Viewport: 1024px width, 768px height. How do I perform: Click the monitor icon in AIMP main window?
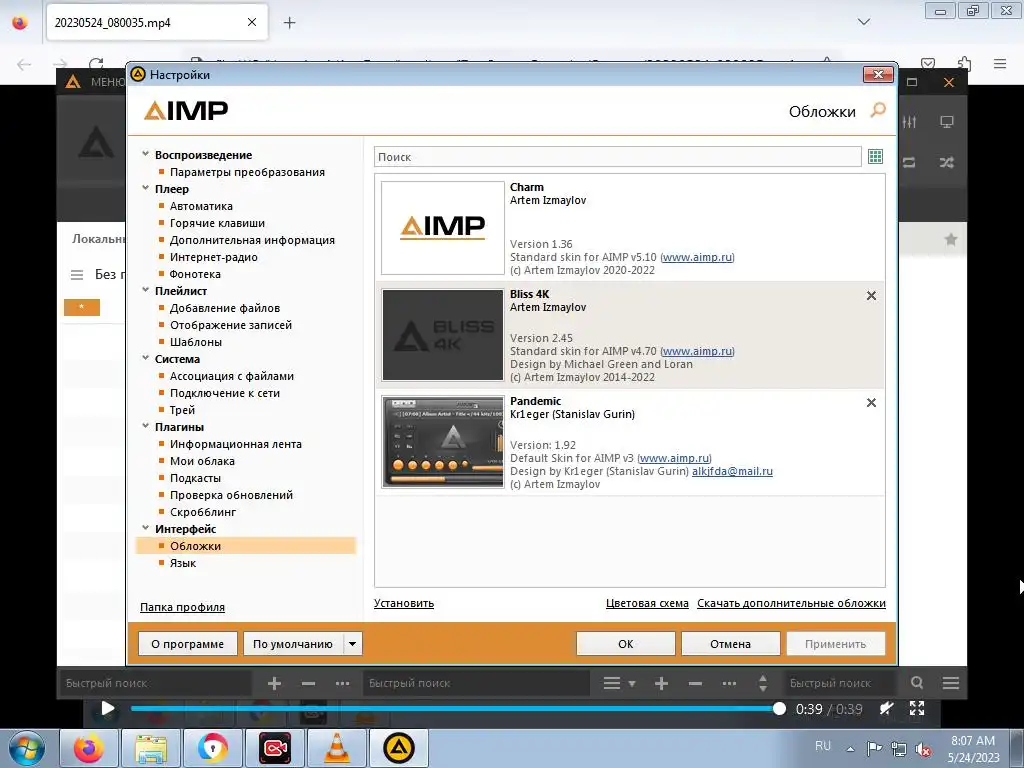tap(947, 122)
